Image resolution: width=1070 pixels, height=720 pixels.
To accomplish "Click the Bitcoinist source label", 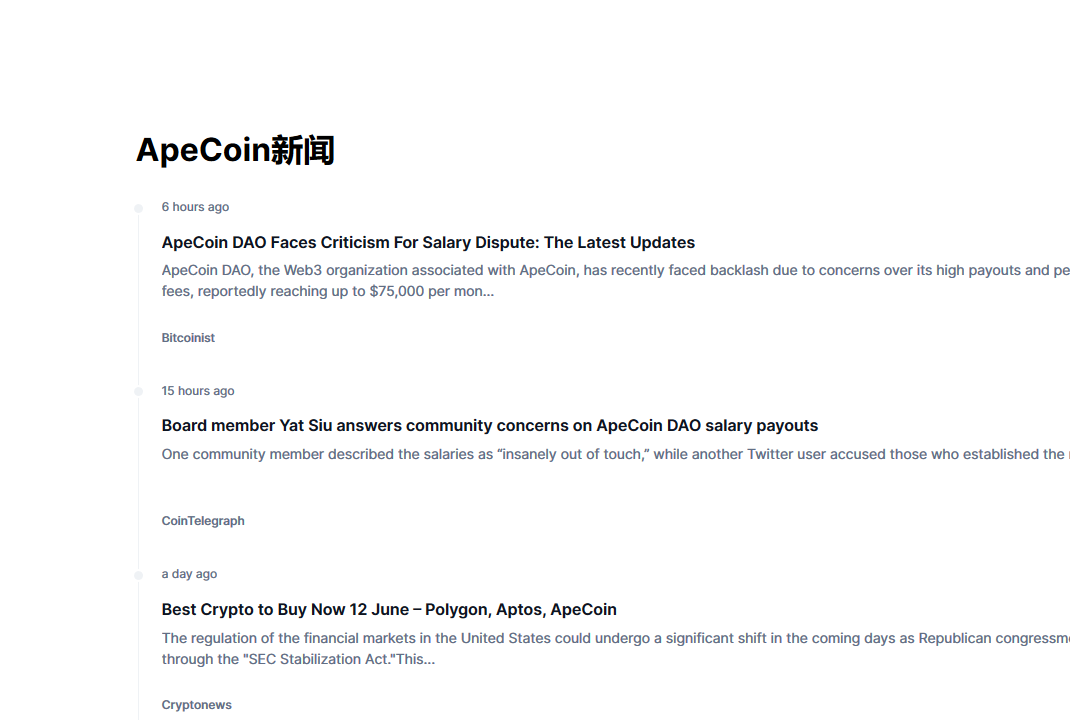I will [x=188, y=338].
